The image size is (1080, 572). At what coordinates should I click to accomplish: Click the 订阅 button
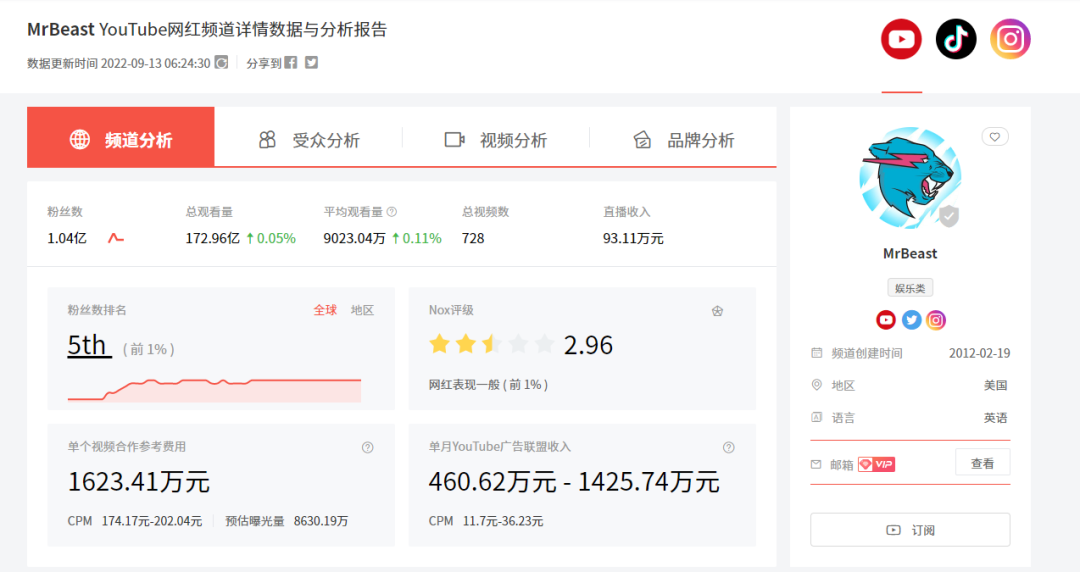[x=910, y=530]
